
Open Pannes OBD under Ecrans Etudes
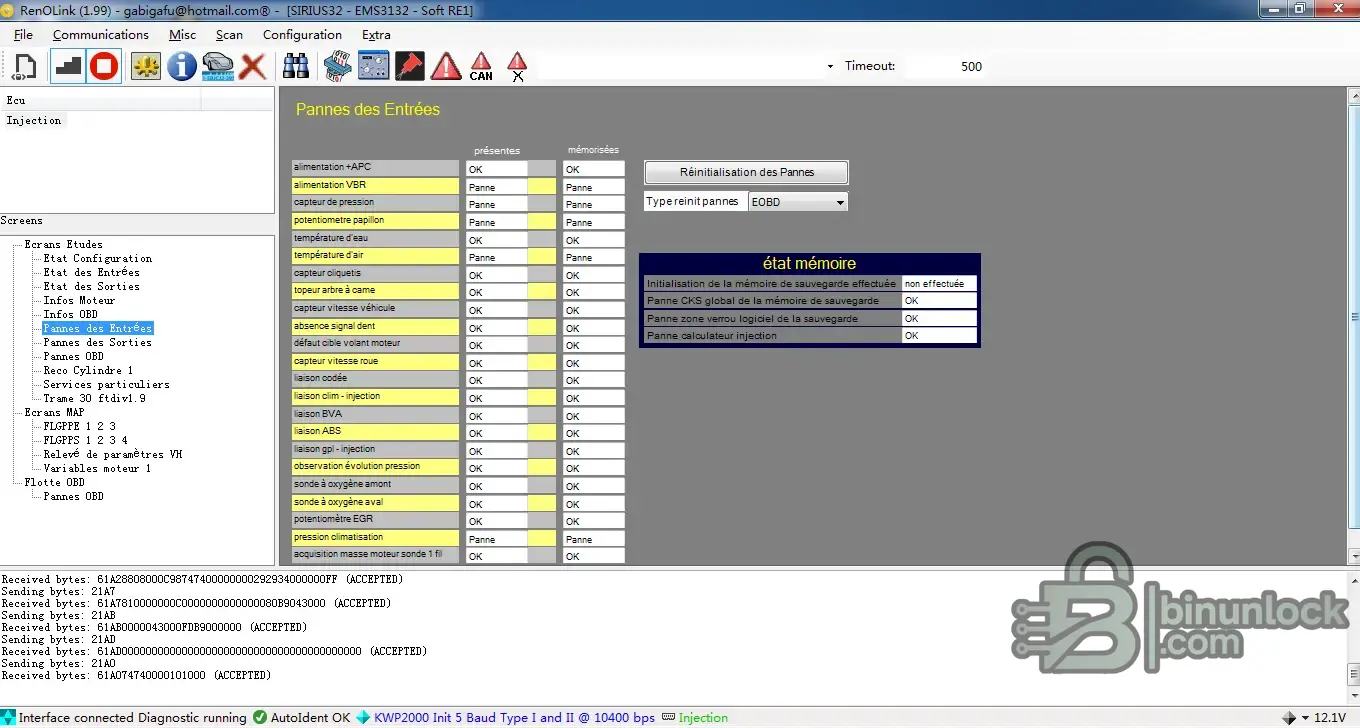point(73,356)
